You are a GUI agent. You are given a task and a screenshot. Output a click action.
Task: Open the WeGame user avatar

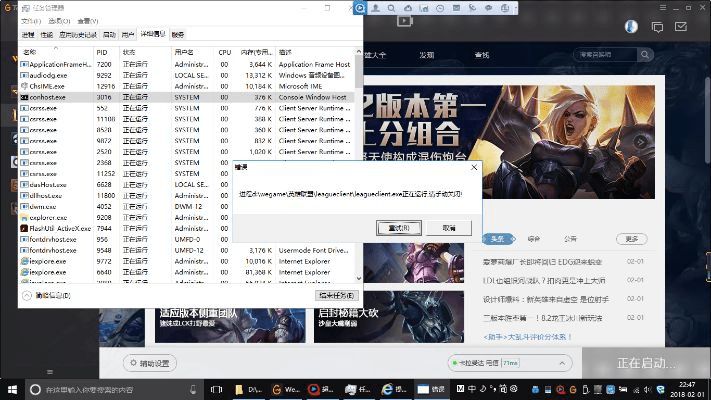pyautogui.click(x=631, y=27)
